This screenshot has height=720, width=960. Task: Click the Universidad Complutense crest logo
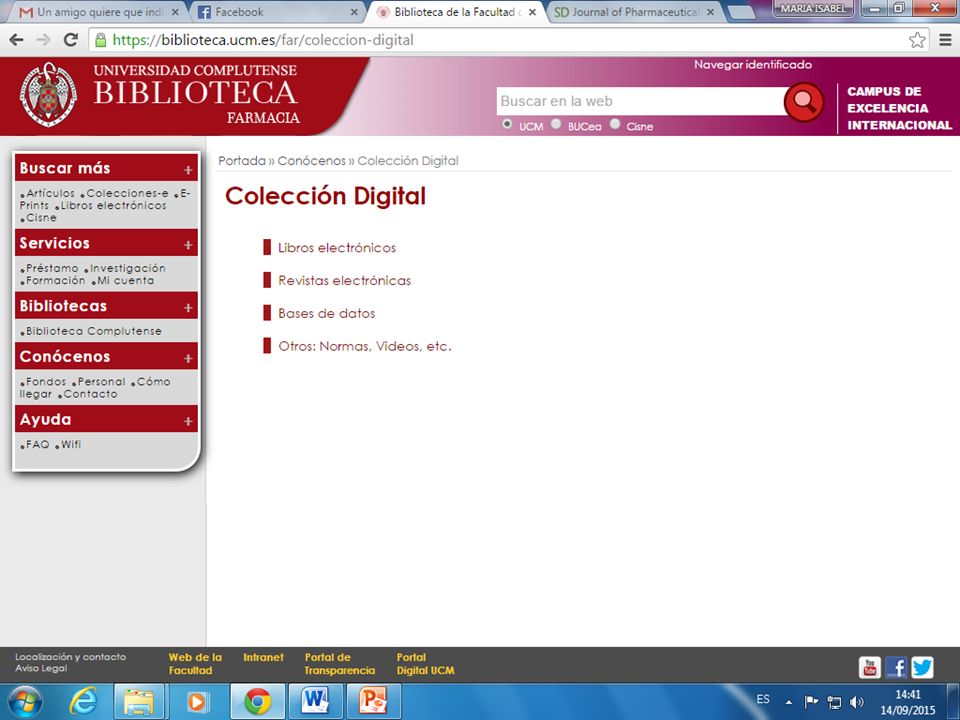pyautogui.click(x=48, y=94)
